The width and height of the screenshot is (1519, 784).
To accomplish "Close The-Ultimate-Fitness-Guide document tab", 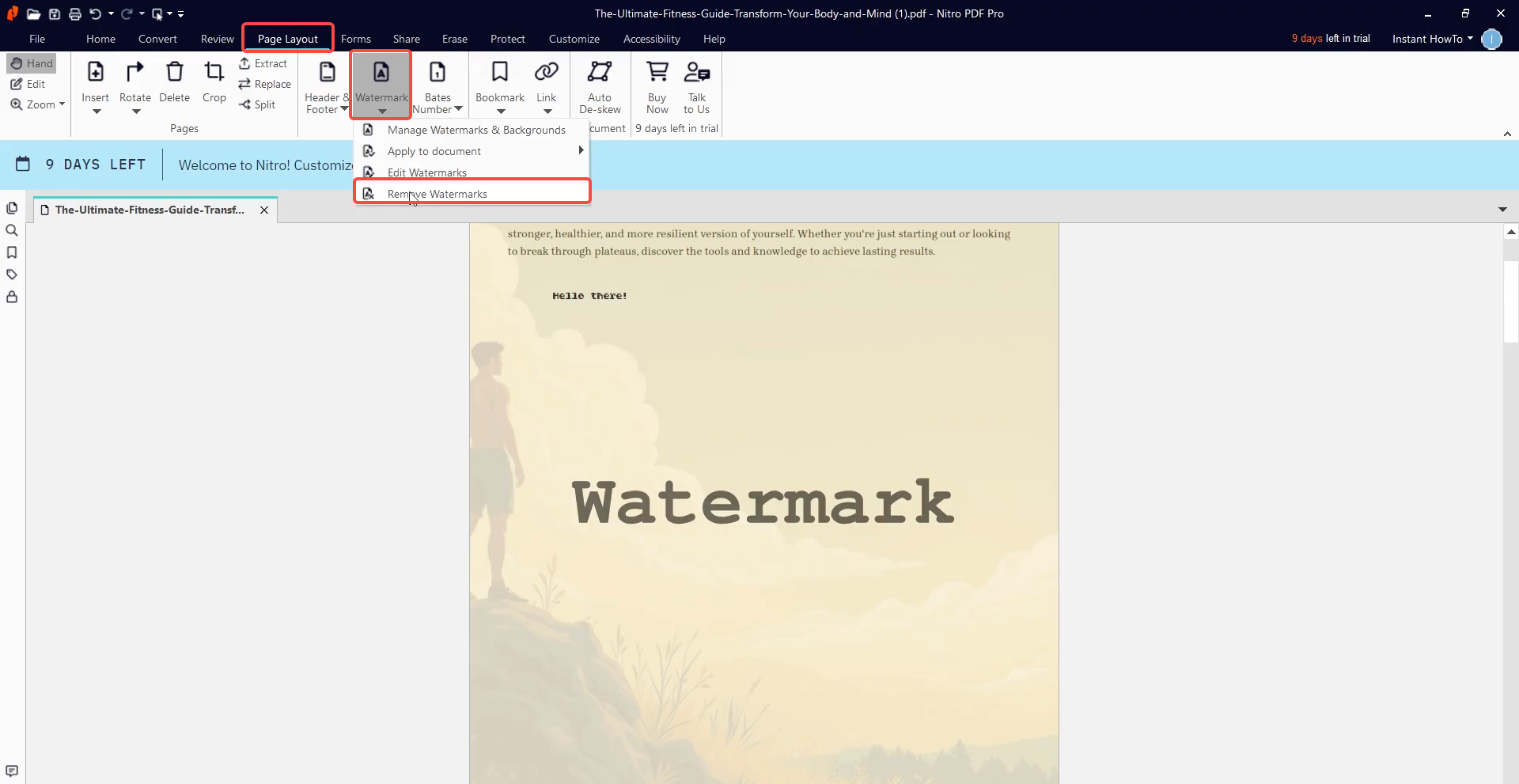I will pyautogui.click(x=264, y=210).
